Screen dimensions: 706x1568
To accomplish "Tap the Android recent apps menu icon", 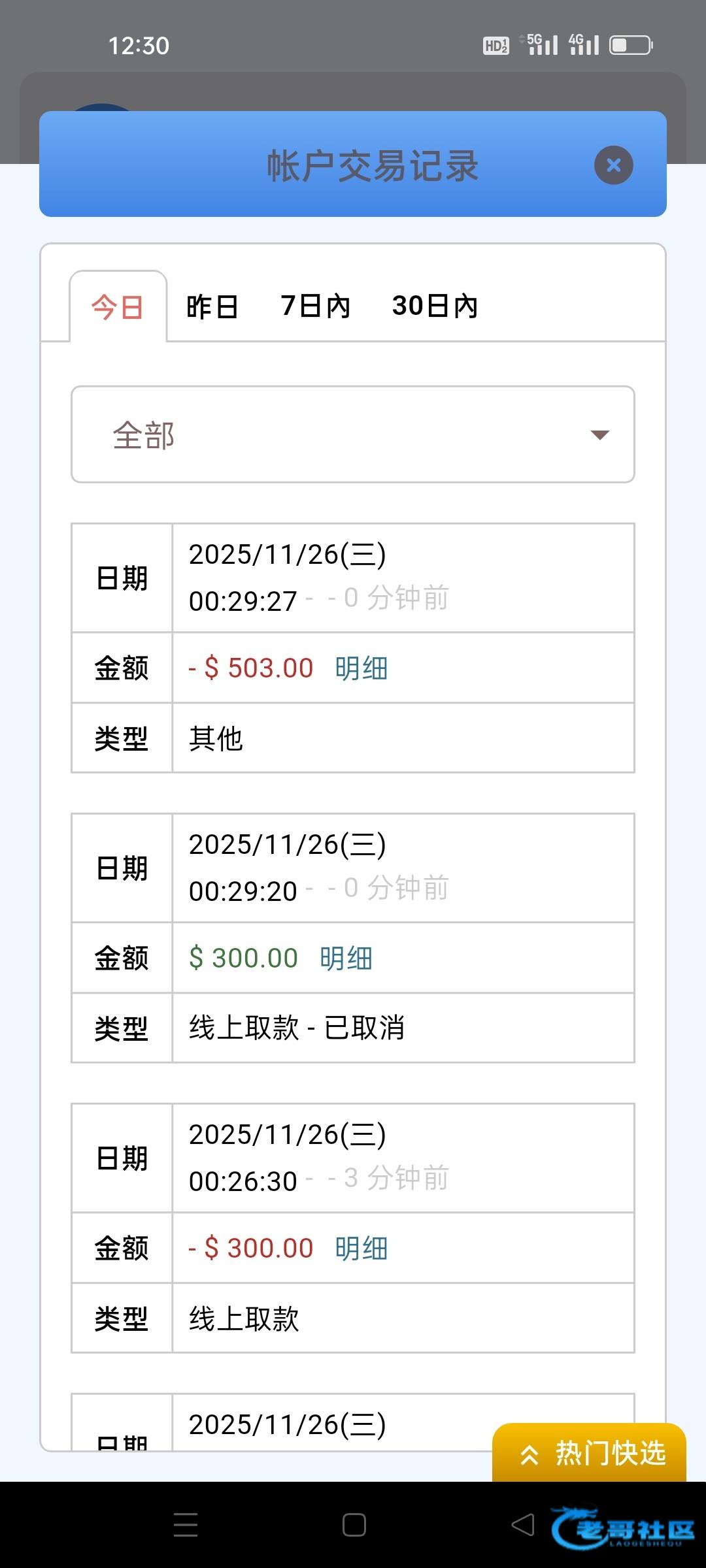I will 186,1525.
